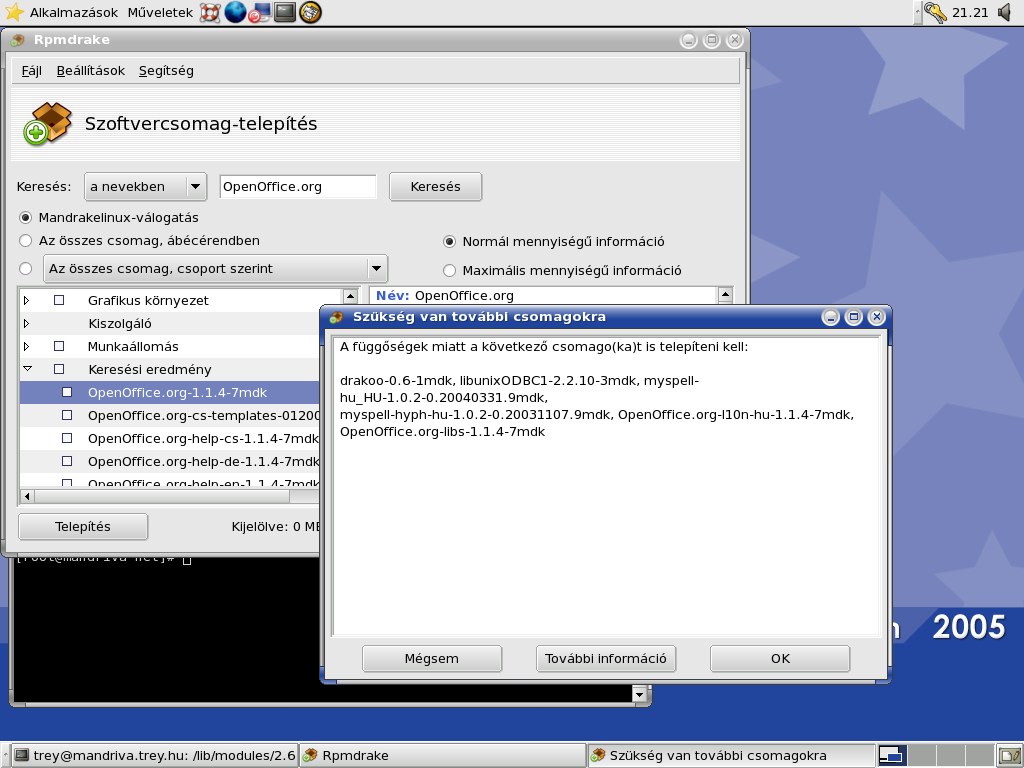
Task: Maximize the Rpmdrake window
Action: pyautogui.click(x=711, y=40)
